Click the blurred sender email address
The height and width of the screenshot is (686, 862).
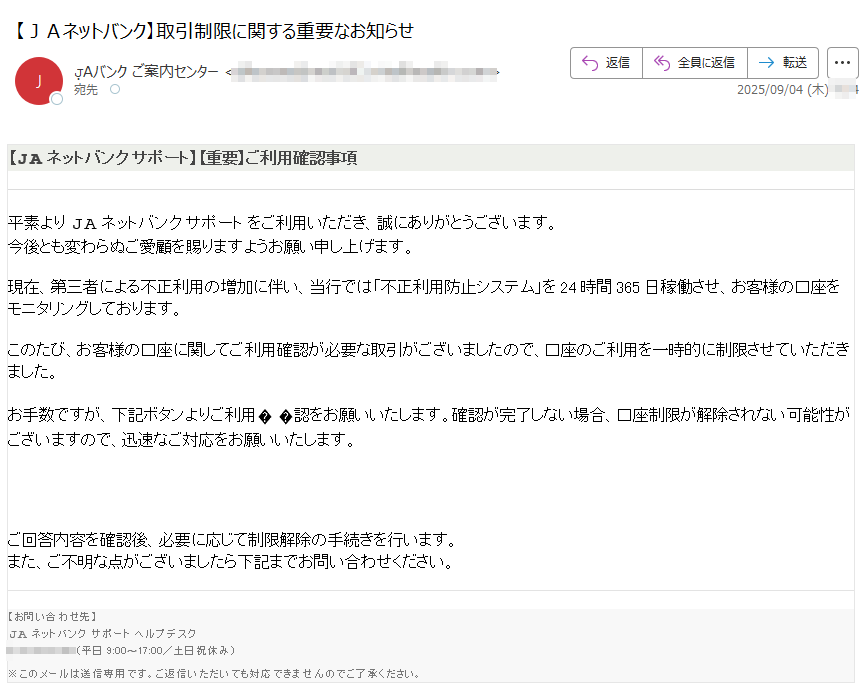click(363, 71)
